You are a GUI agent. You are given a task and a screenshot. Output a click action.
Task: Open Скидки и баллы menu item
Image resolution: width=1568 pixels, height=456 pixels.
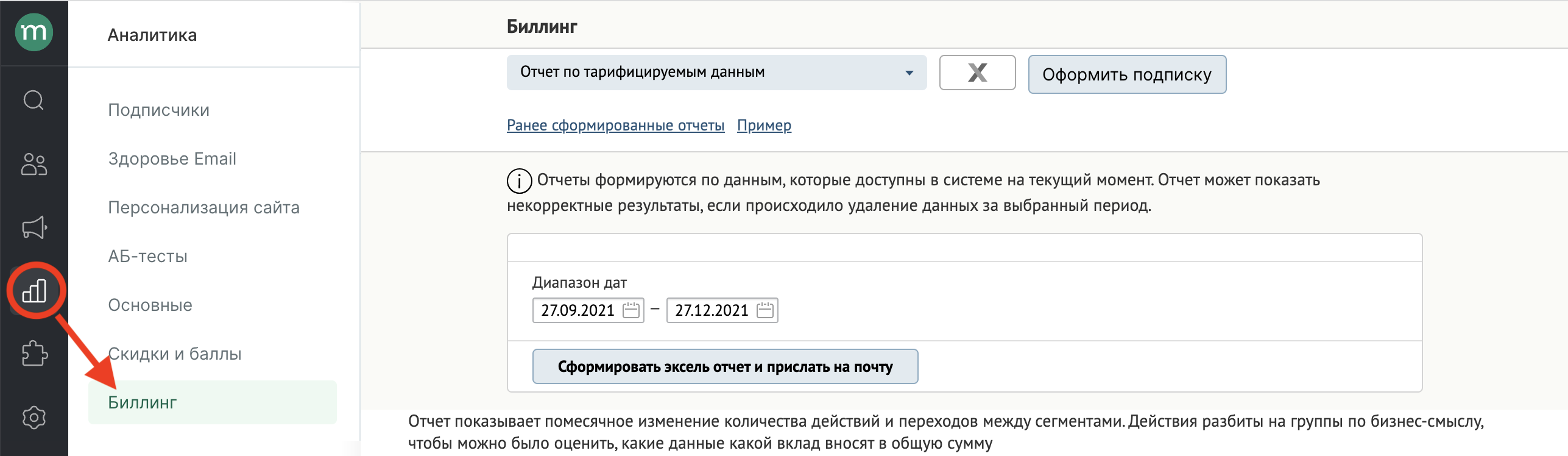(x=174, y=354)
